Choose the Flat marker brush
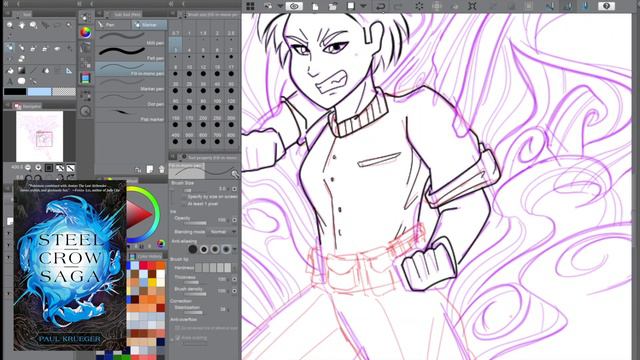The width and height of the screenshot is (640, 360). tap(130, 115)
